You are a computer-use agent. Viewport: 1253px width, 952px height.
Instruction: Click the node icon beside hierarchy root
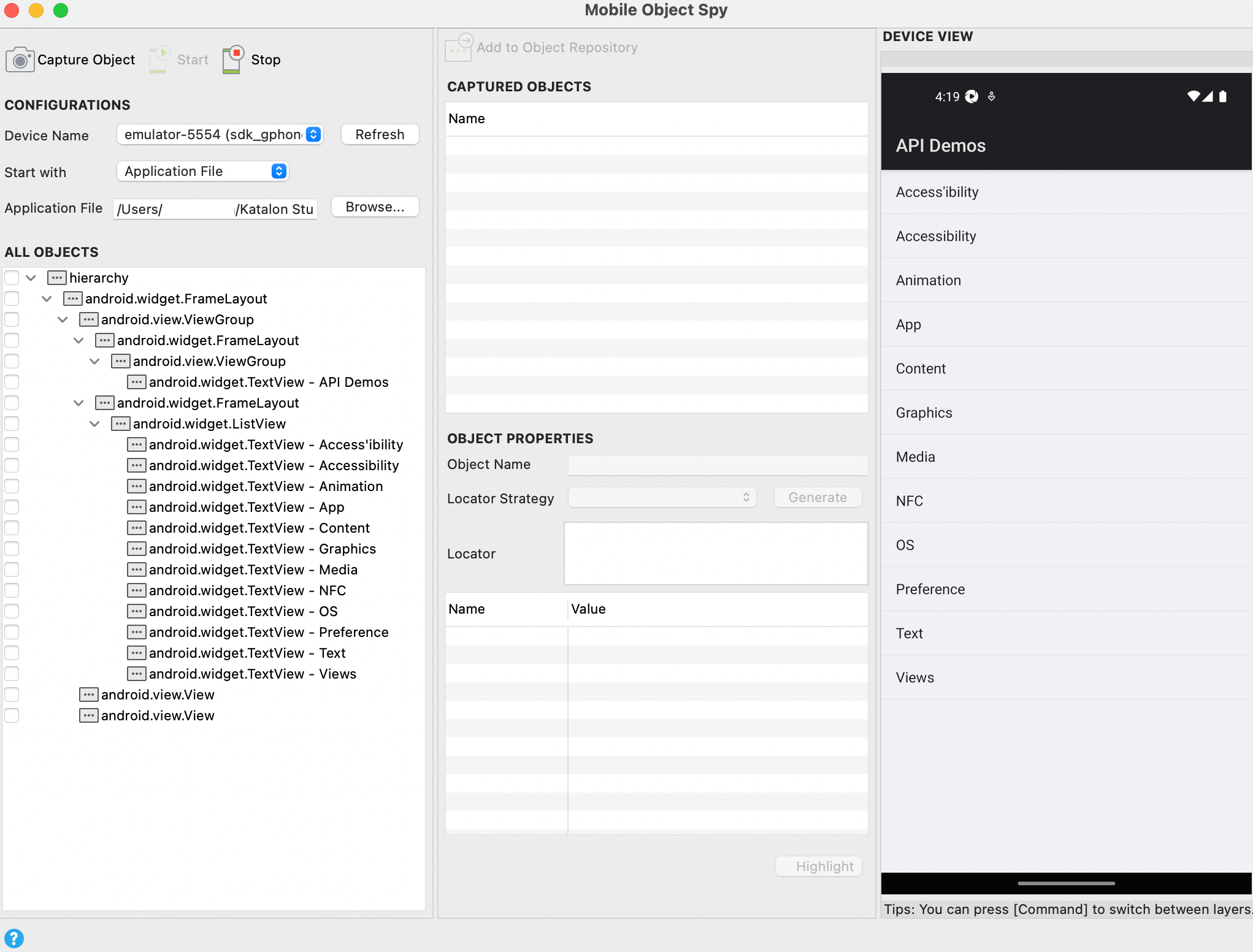pyautogui.click(x=56, y=277)
